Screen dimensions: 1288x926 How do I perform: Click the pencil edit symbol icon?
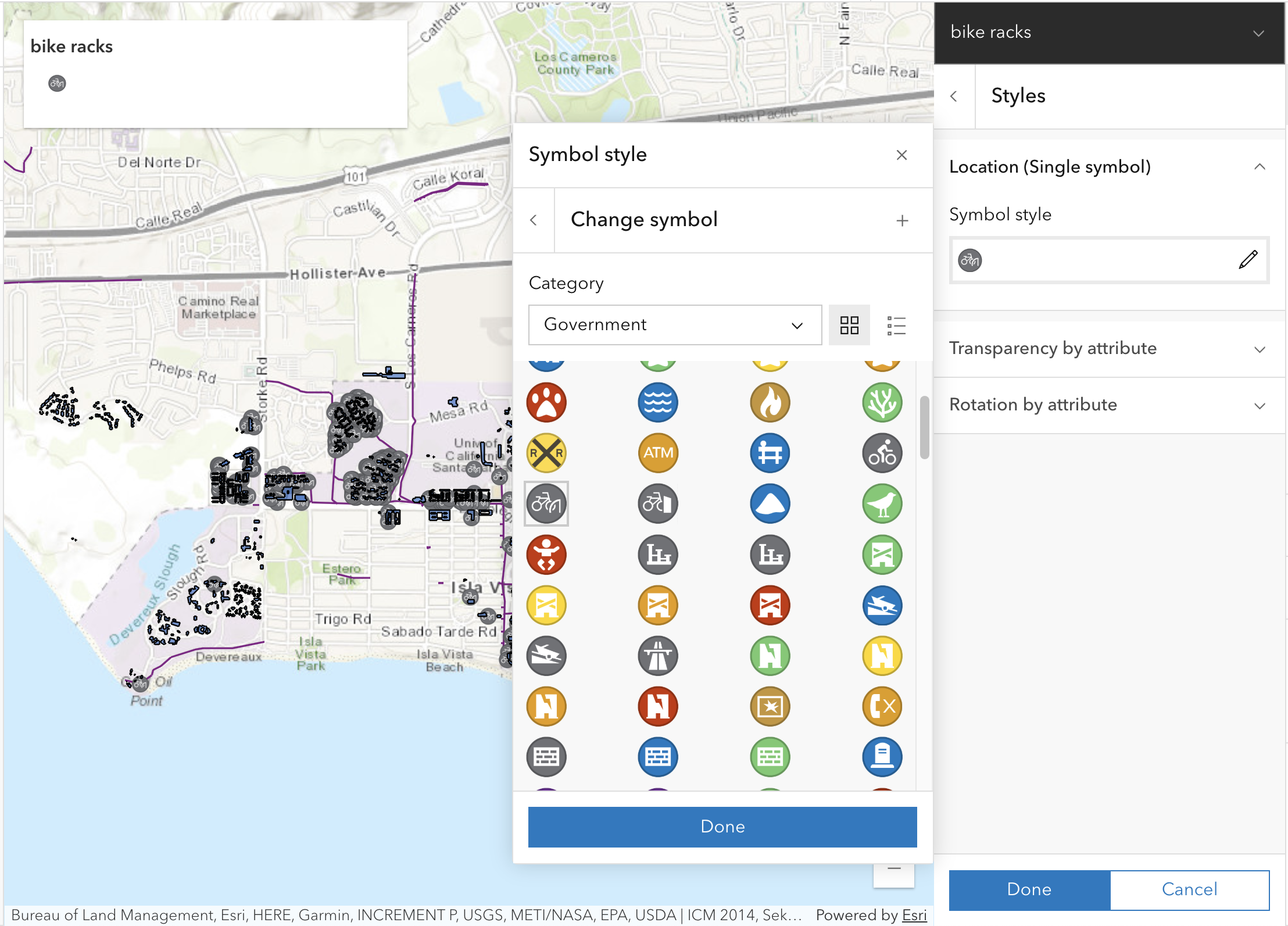(x=1247, y=260)
